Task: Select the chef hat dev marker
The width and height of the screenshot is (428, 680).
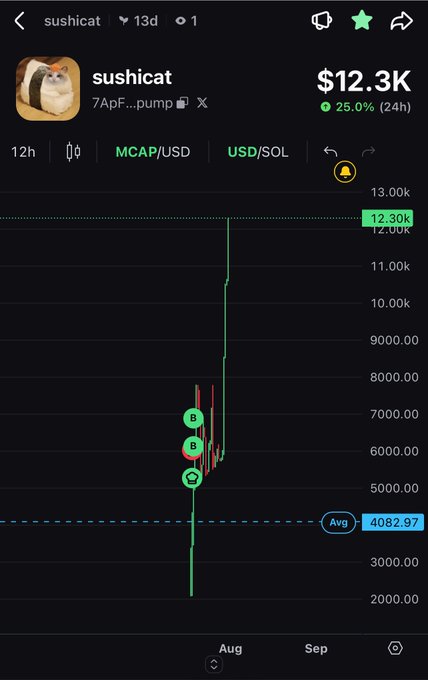Action: (x=192, y=478)
